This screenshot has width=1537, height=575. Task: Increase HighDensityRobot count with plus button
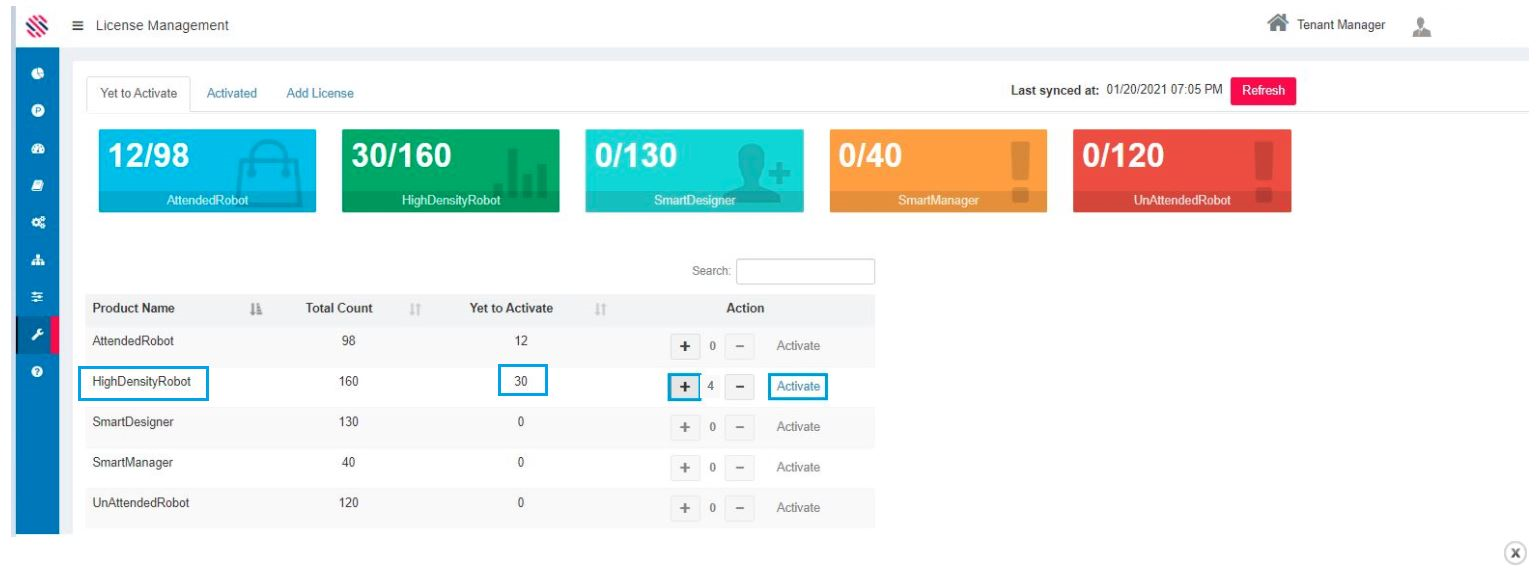tap(685, 387)
